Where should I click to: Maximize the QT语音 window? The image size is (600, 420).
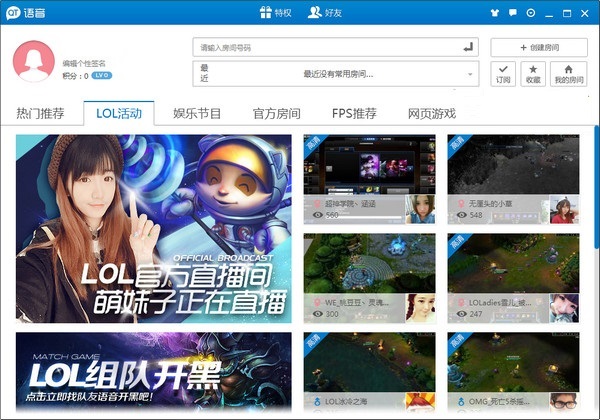[x=567, y=13]
